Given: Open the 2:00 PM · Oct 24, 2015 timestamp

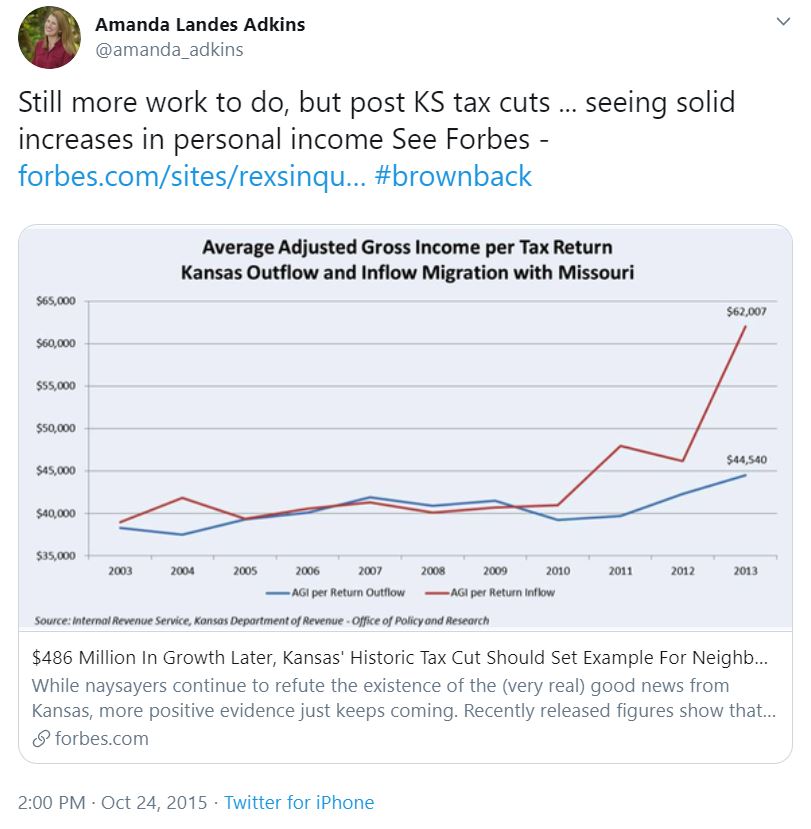Looking at the screenshot, I should coord(113,802).
